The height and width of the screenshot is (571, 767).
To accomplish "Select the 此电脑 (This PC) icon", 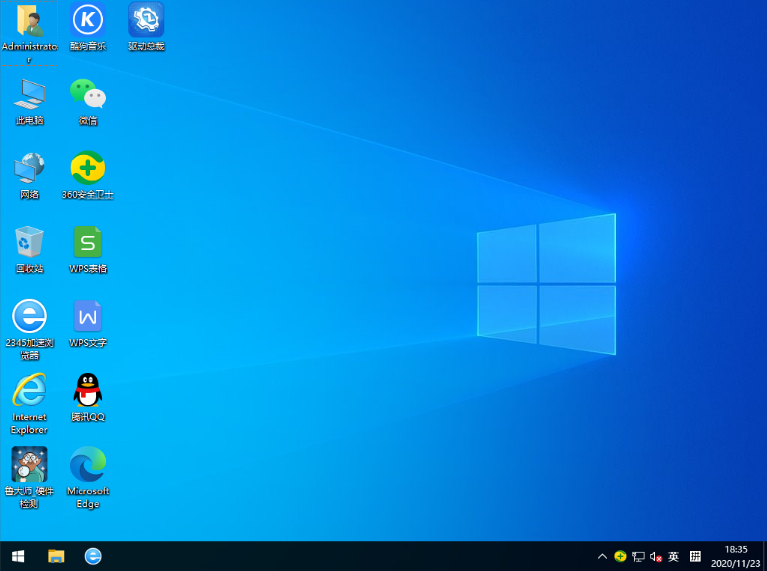I will (x=29, y=94).
